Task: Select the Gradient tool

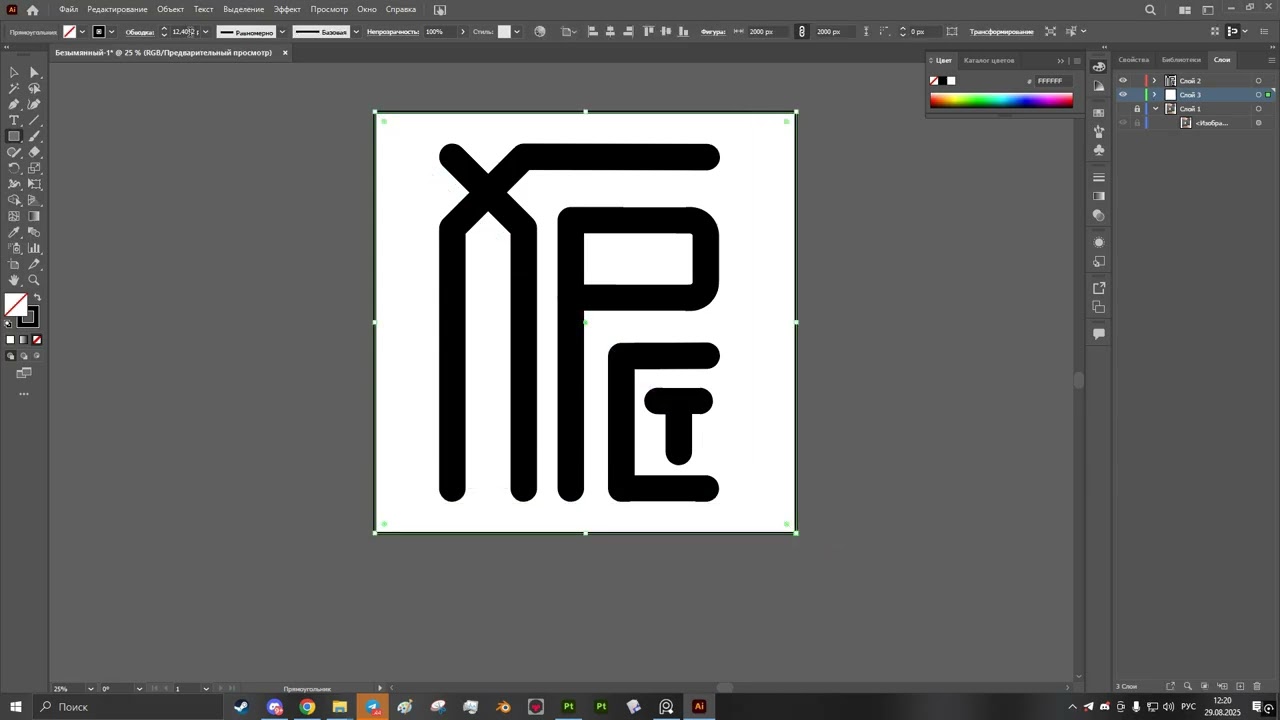Action: [x=34, y=216]
